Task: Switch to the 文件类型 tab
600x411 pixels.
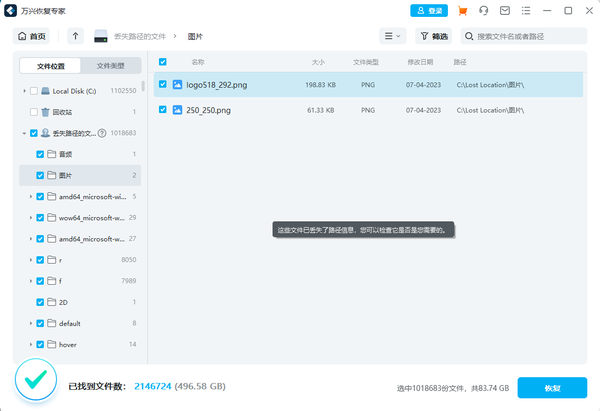Action: tap(110, 65)
